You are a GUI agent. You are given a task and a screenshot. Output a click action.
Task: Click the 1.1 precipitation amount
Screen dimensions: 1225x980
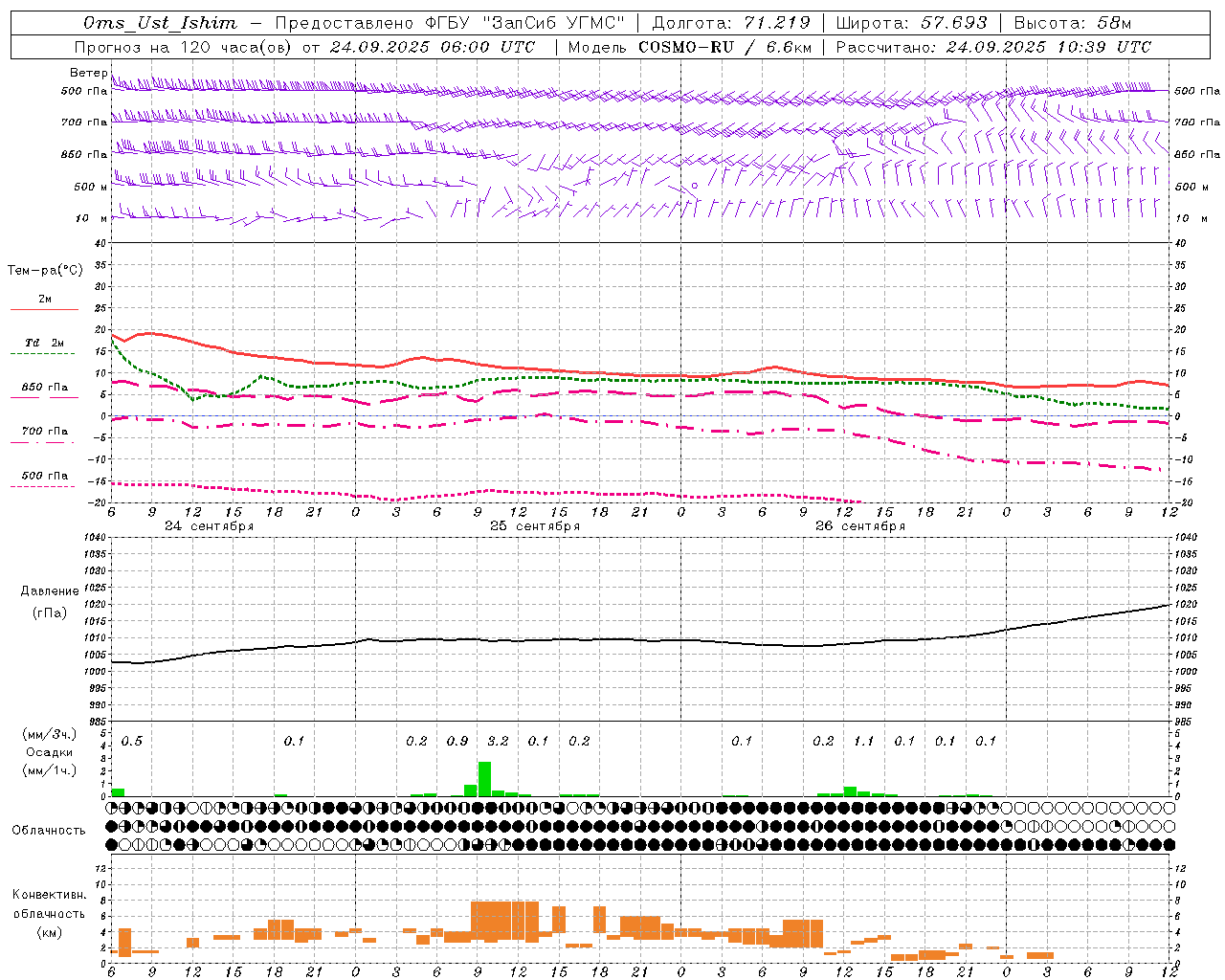tap(864, 742)
